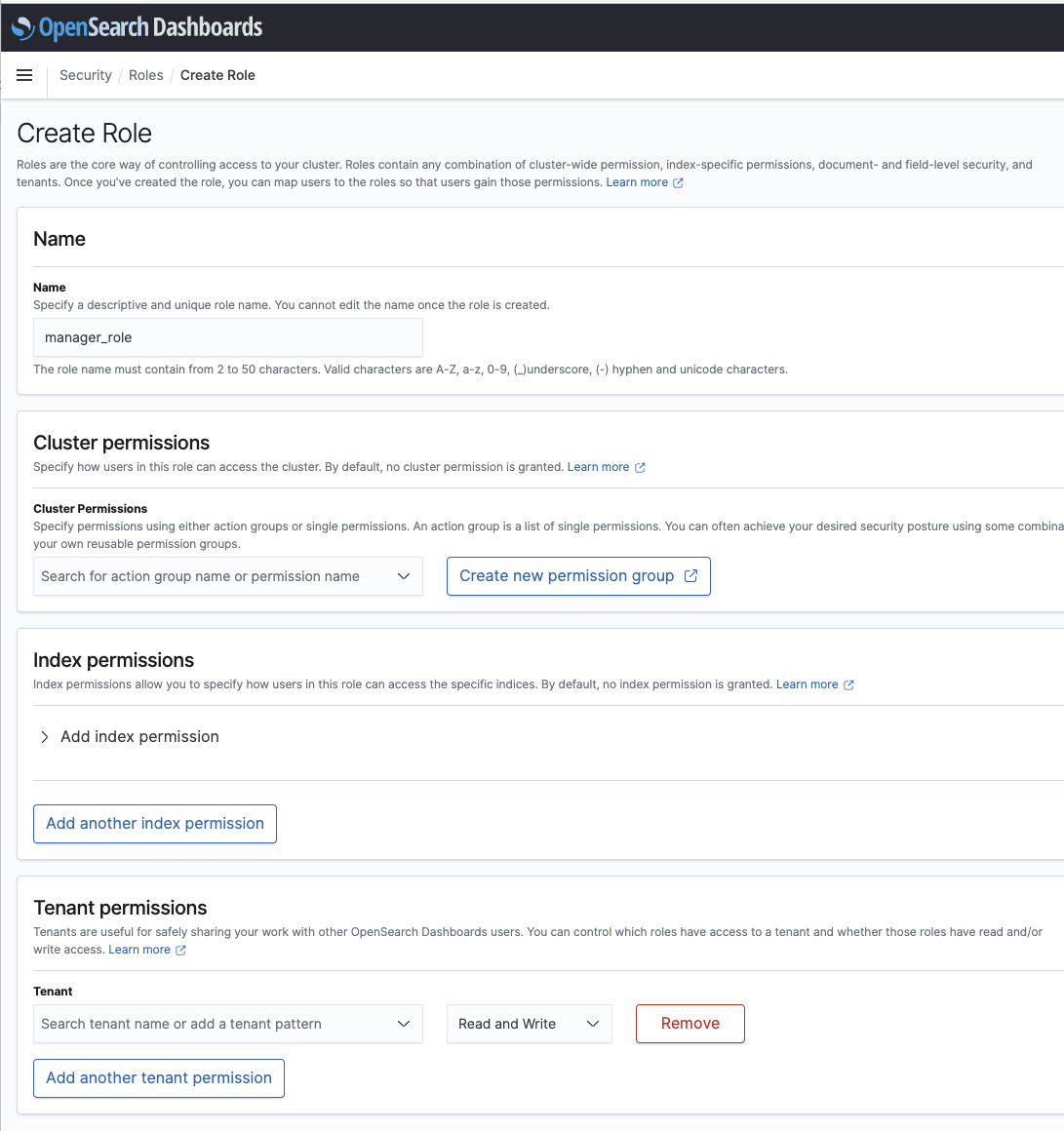Viewport: 1064px width, 1131px height.
Task: Click the OpenSearch Dashboards logo
Action: 138,27
